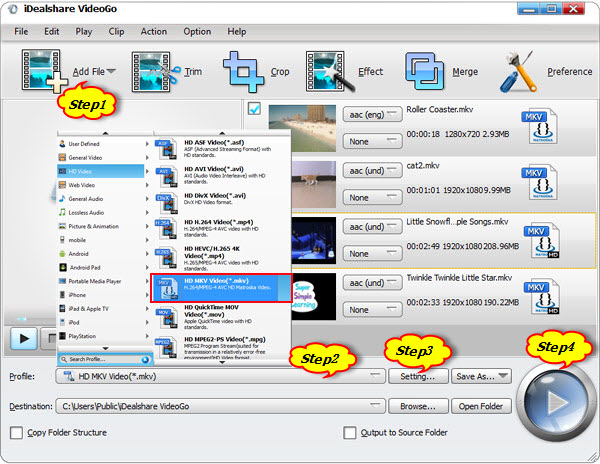The height and width of the screenshot is (464, 600).
Task: Select Lossless Audio category
Action: pos(103,213)
